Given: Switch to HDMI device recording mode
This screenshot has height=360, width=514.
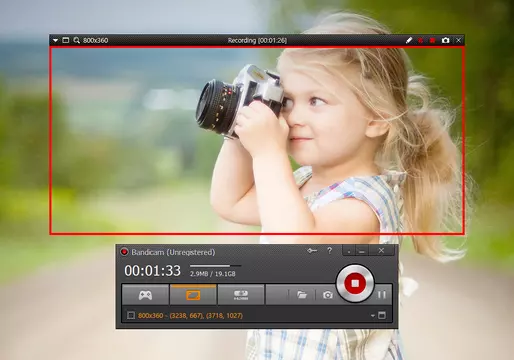Looking at the screenshot, I should (x=241, y=295).
